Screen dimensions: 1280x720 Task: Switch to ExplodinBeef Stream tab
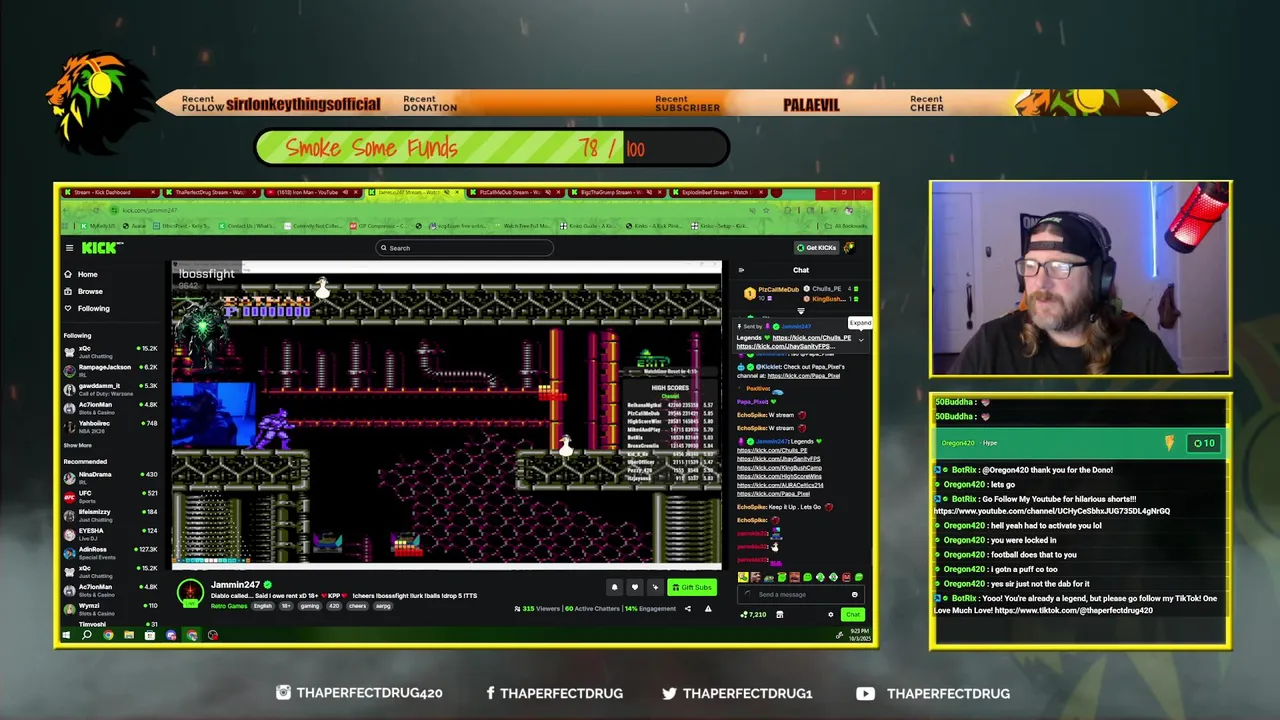(716, 192)
